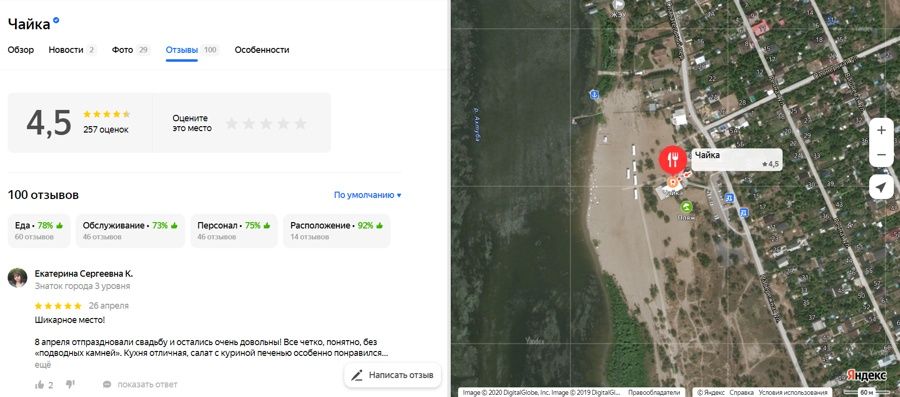Expand review text via ещё
The height and width of the screenshot is (397, 900).
[x=42, y=364]
